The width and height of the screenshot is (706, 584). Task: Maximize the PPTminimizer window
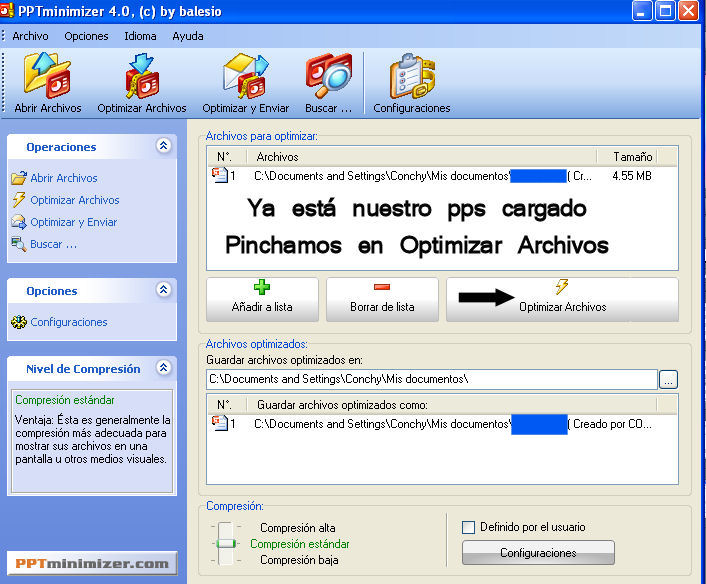(x=665, y=11)
